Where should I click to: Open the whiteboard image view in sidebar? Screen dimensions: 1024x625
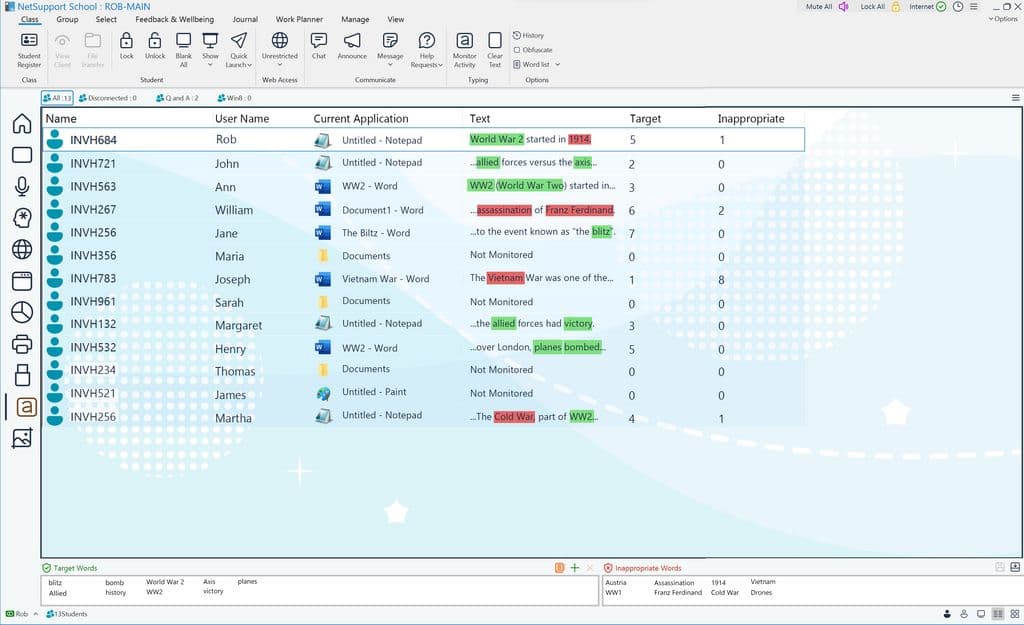coord(22,438)
